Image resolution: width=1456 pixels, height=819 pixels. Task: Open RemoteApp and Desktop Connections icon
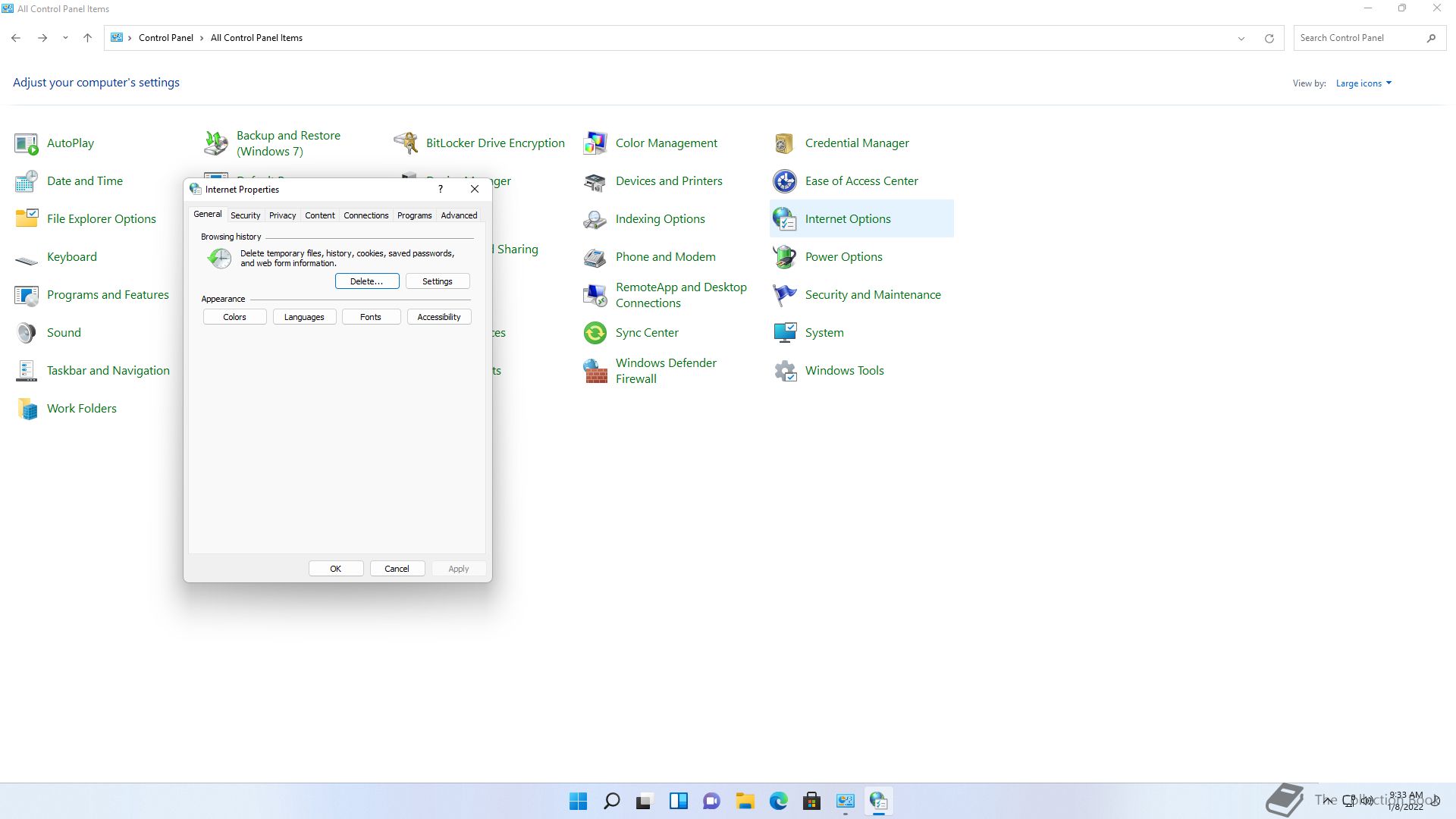[x=595, y=295]
